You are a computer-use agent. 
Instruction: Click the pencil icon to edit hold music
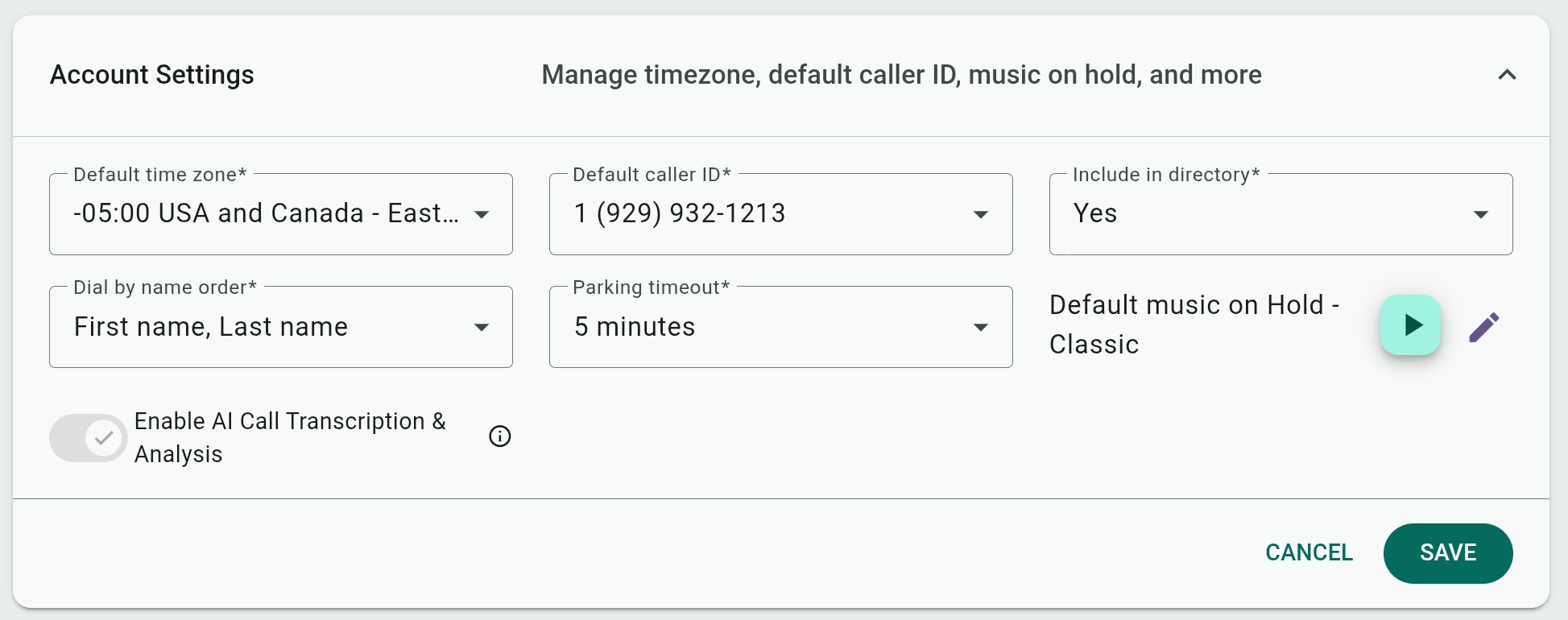tap(1483, 327)
